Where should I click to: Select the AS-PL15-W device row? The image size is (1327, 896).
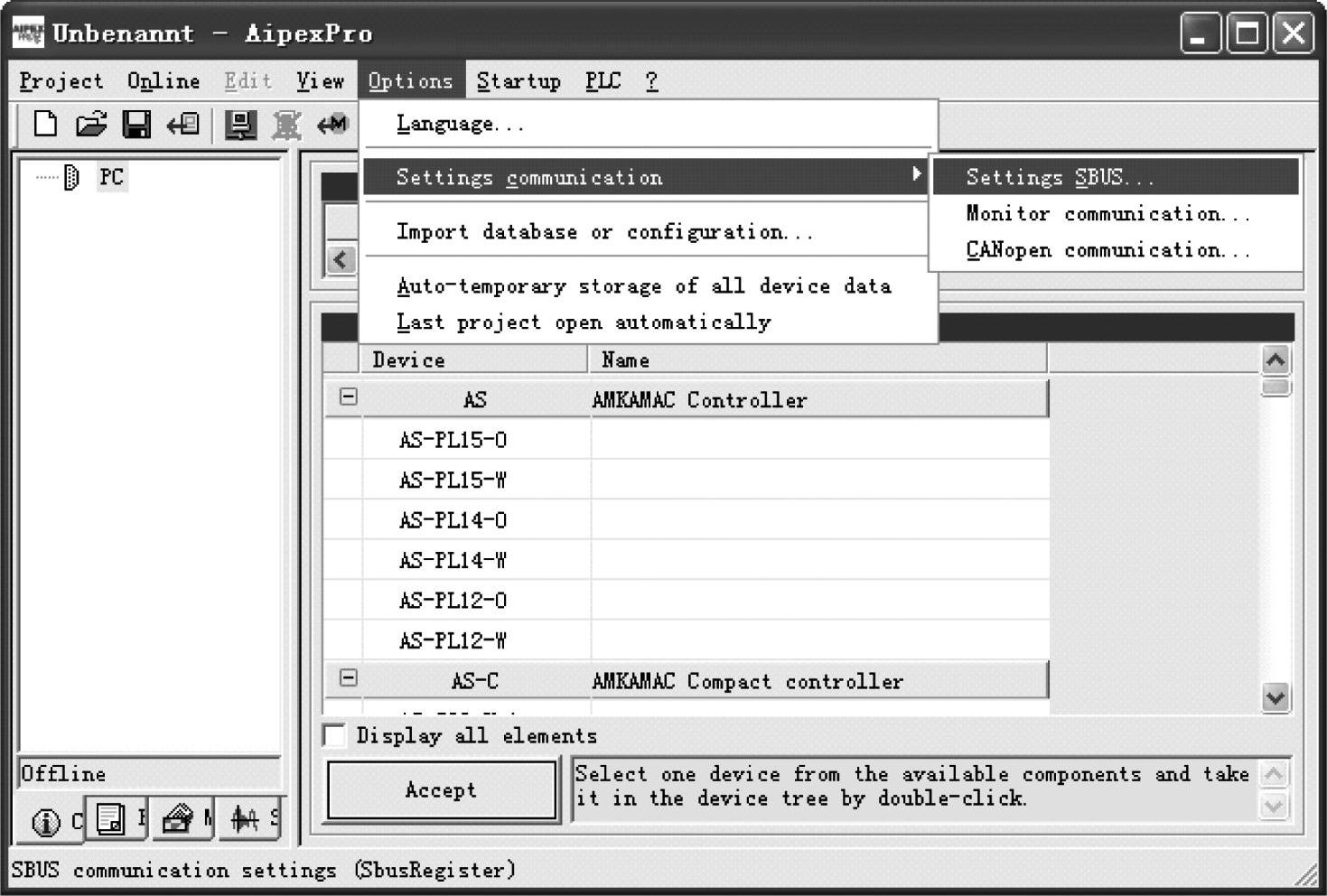(x=687, y=480)
